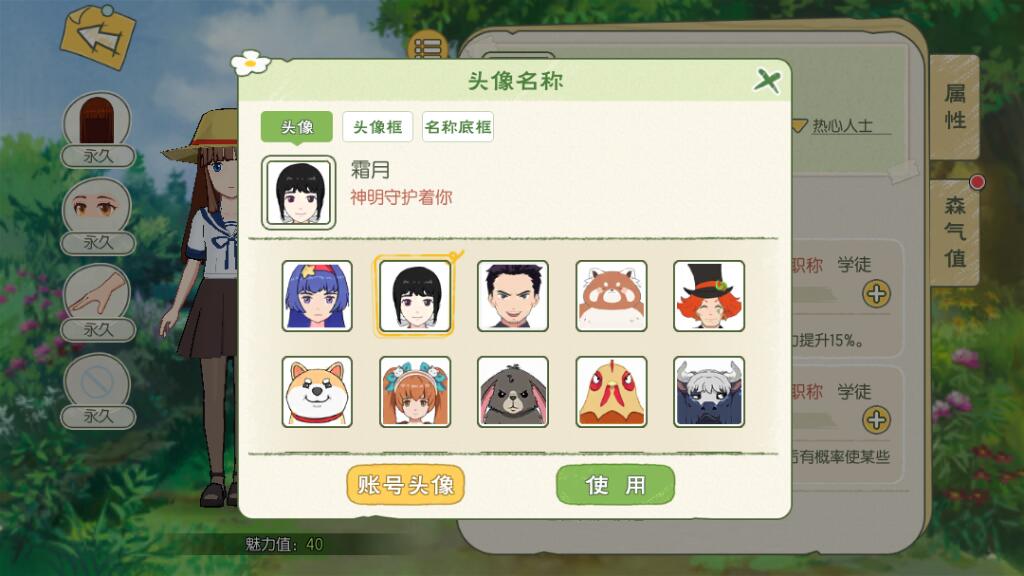Close the 头像名称 dialog
This screenshot has width=1024, height=576.
coord(767,81)
